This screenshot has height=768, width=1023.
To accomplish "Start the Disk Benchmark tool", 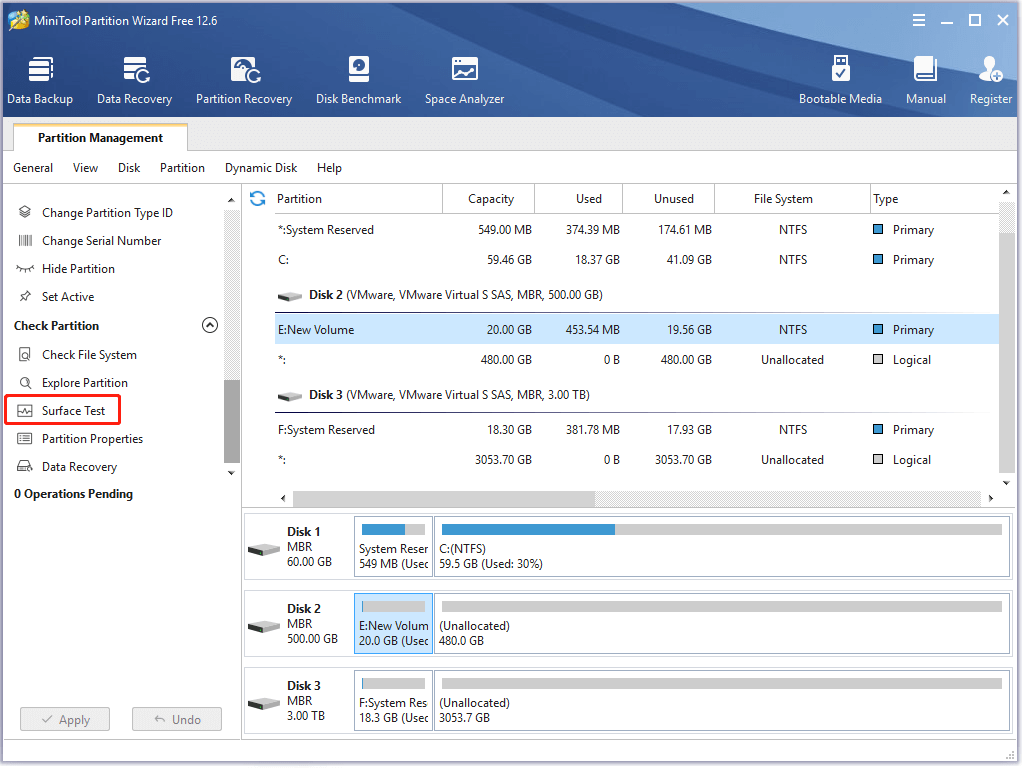I will [358, 80].
